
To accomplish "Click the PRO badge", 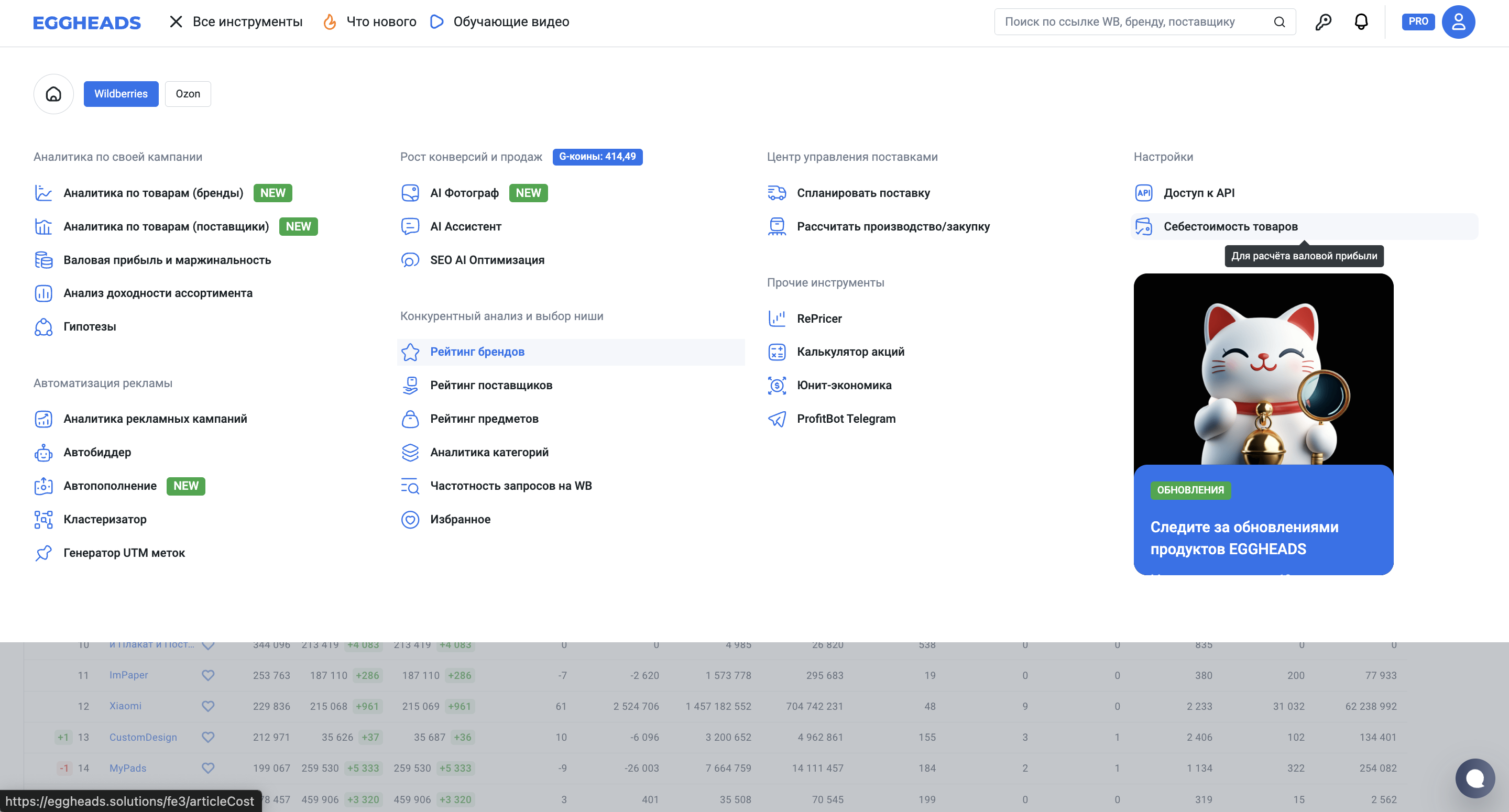I will tap(1418, 21).
